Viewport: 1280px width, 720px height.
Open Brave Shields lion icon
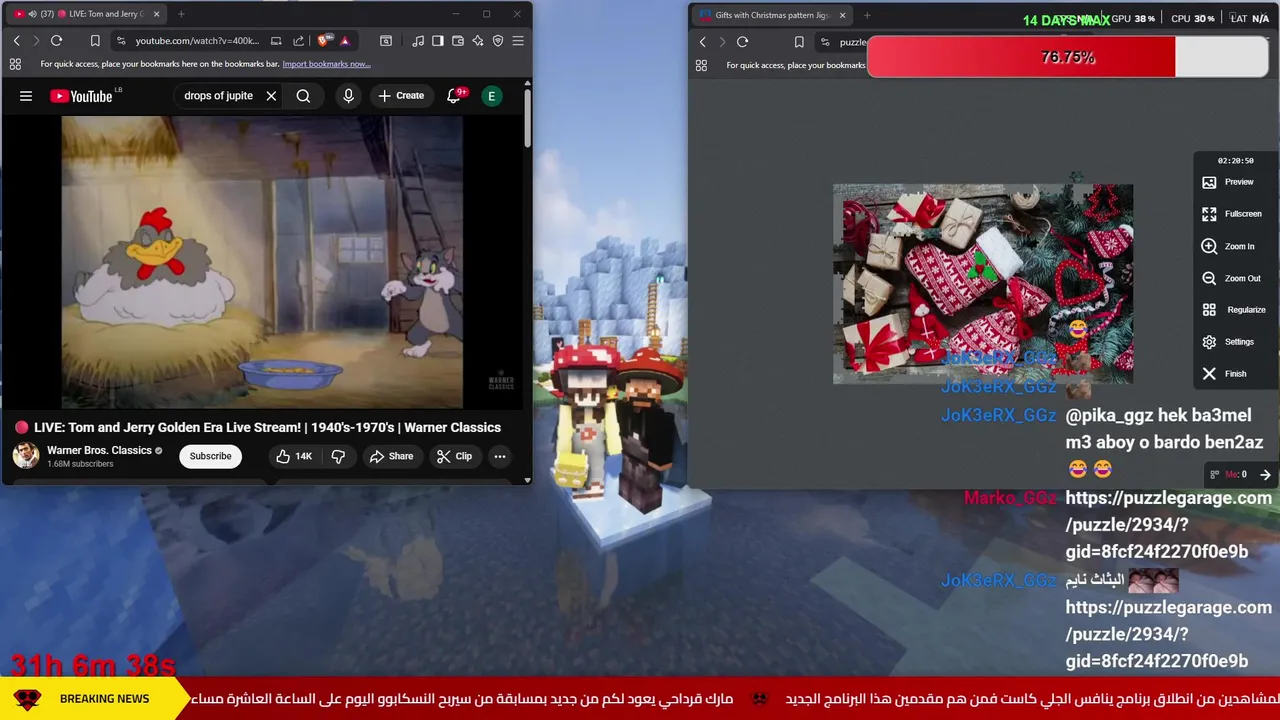coord(323,41)
